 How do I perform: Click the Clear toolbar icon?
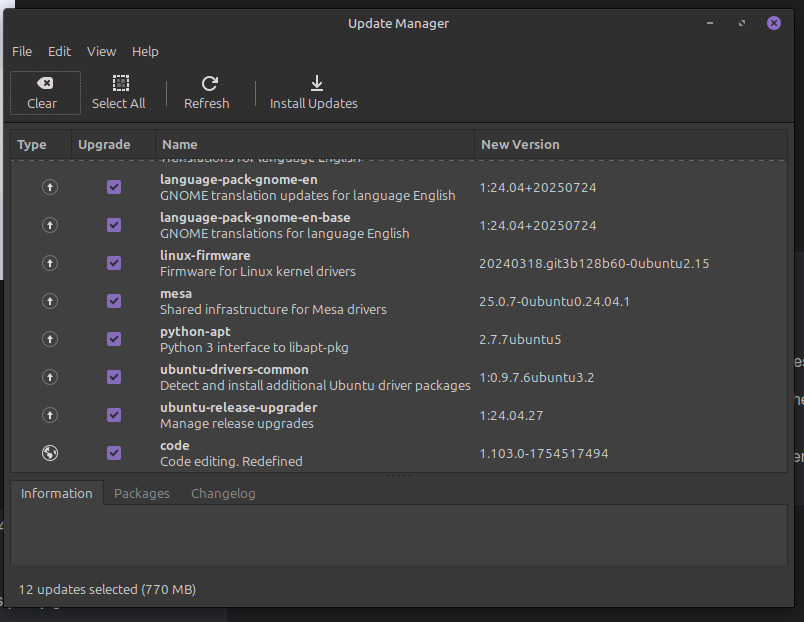43,84
